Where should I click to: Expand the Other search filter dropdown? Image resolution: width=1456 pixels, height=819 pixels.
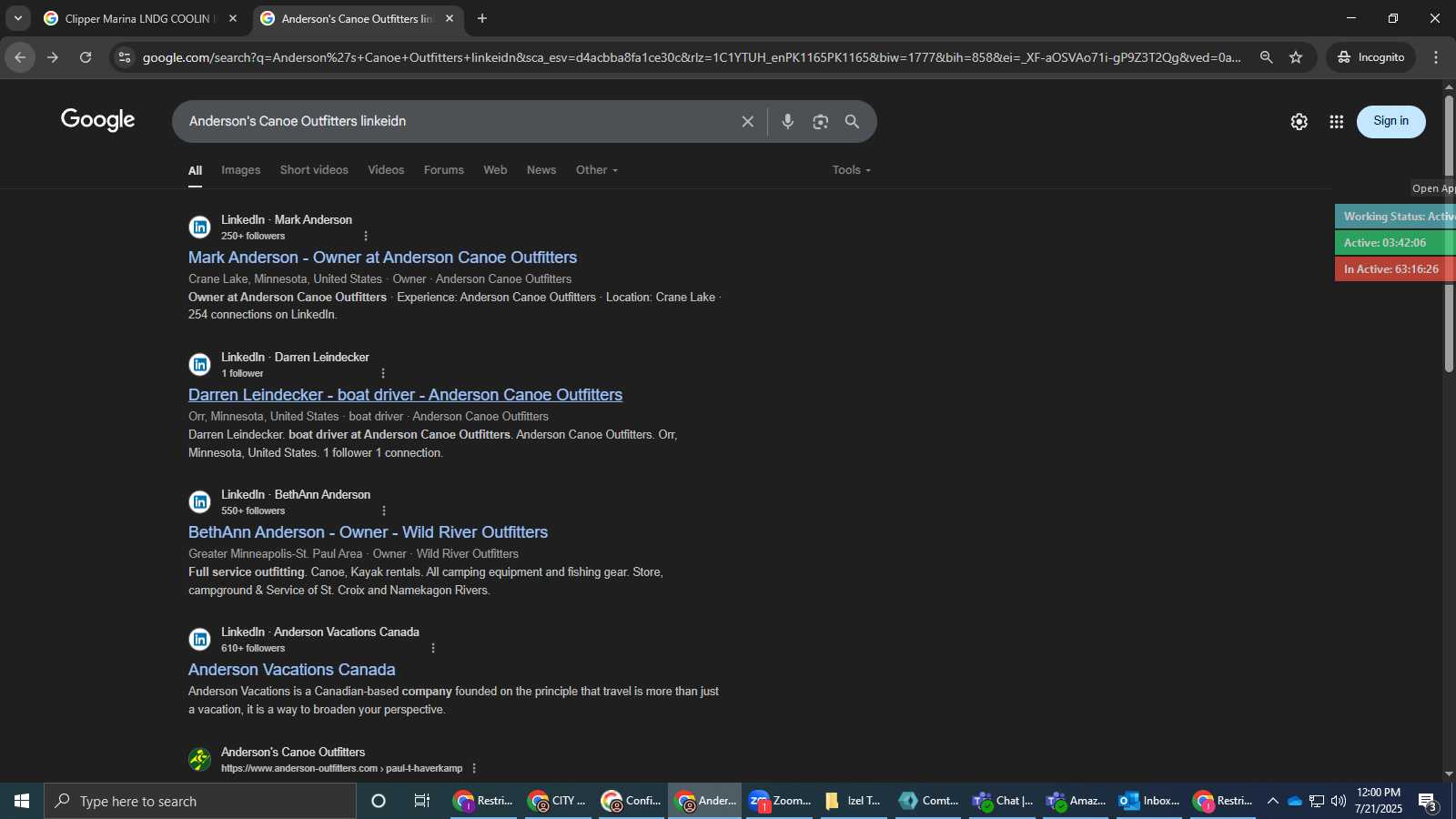click(x=597, y=170)
